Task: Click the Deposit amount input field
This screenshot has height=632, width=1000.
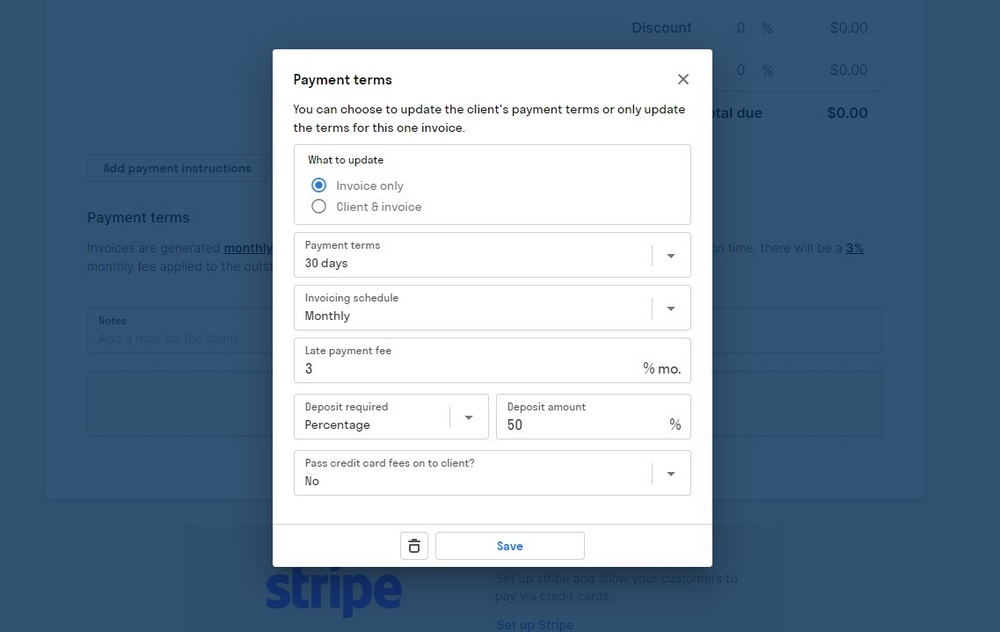Action: pos(593,416)
